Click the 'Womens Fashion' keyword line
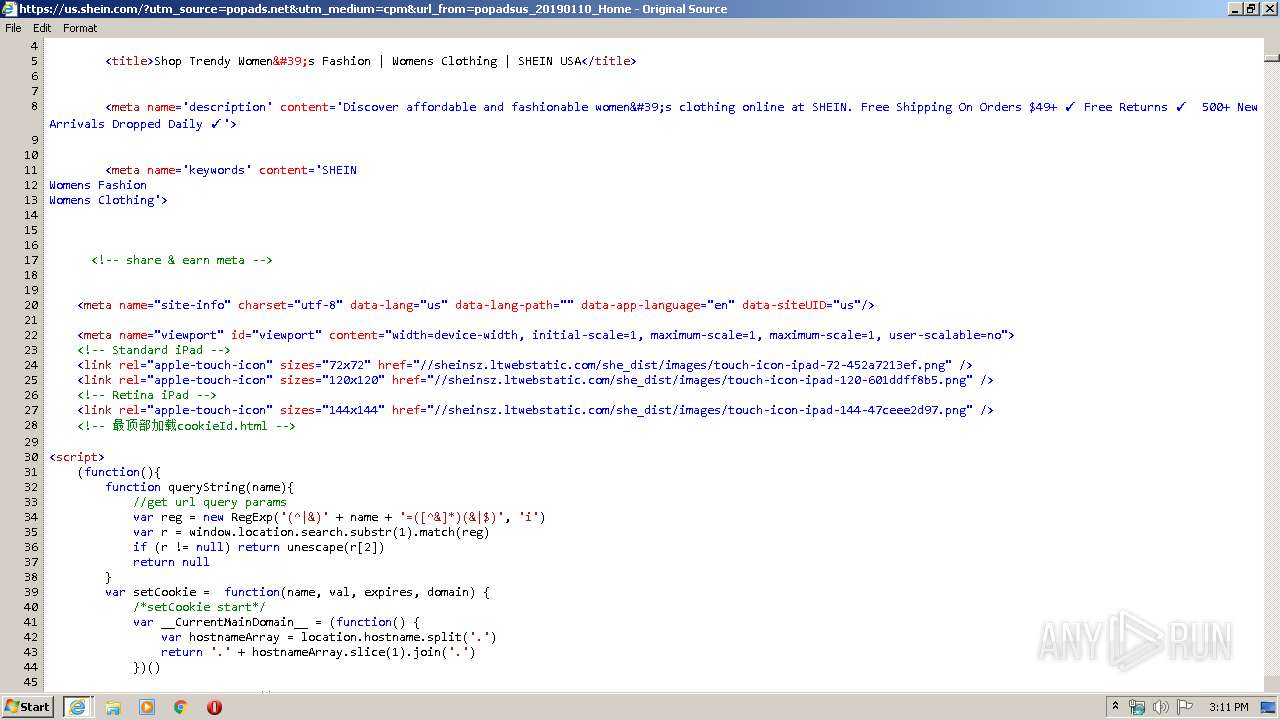Image resolution: width=1280 pixels, height=720 pixels. (98, 185)
